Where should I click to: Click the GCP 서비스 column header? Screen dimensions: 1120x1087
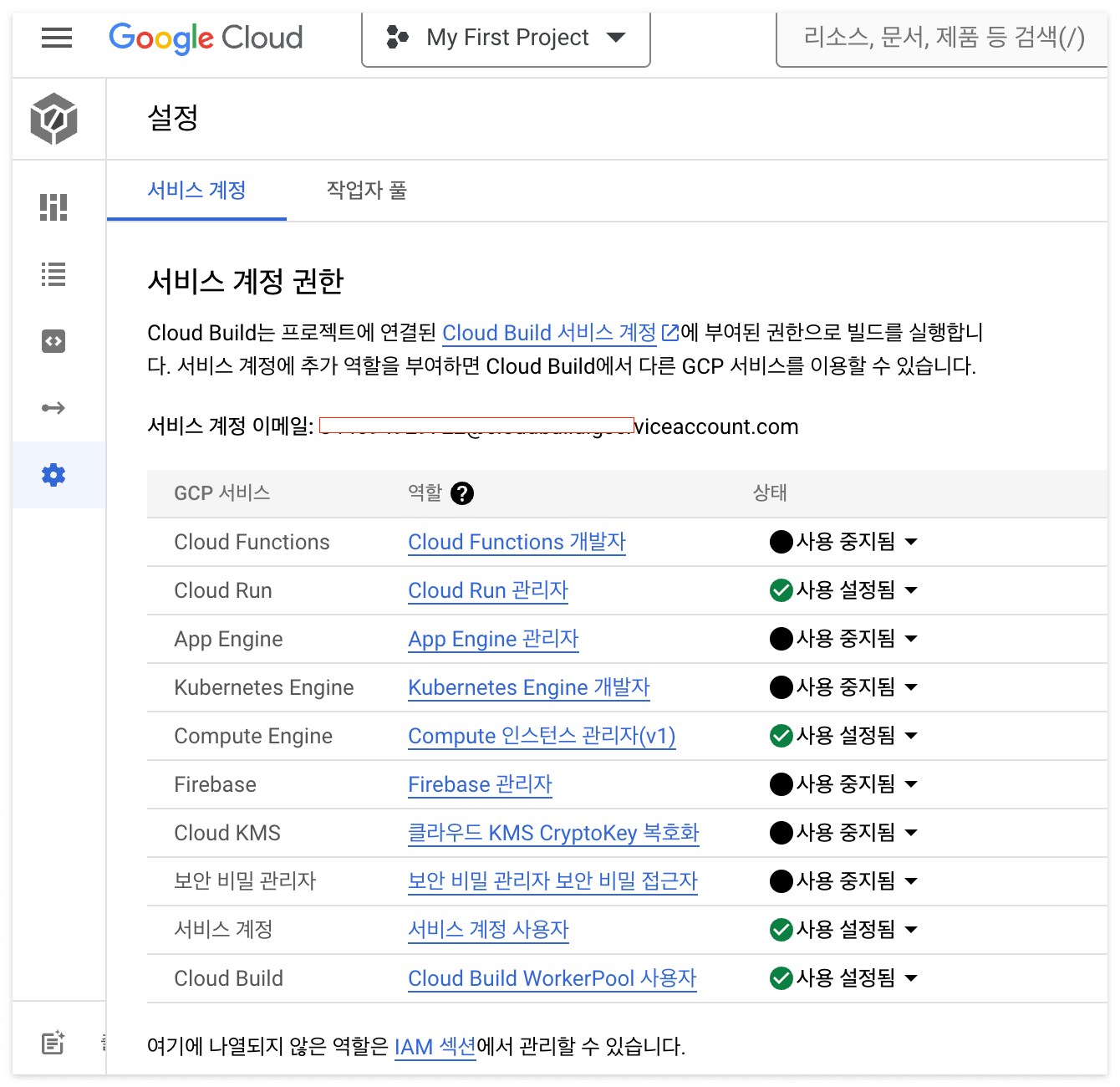click(x=222, y=493)
